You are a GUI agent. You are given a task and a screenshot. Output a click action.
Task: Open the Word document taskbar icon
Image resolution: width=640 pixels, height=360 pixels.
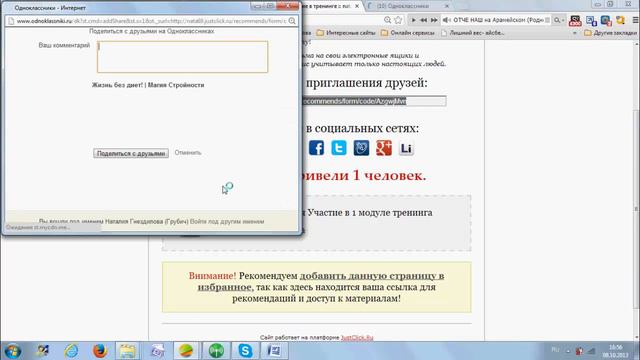(274, 351)
